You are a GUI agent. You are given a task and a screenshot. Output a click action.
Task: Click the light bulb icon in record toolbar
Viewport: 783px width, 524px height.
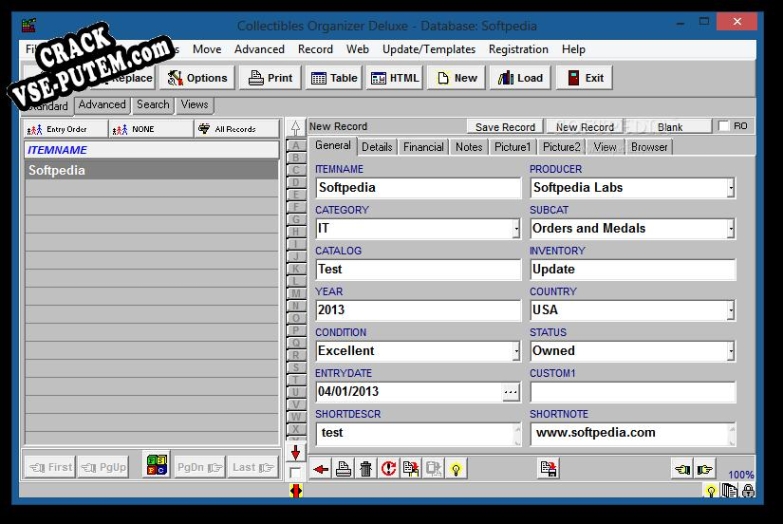pos(456,469)
